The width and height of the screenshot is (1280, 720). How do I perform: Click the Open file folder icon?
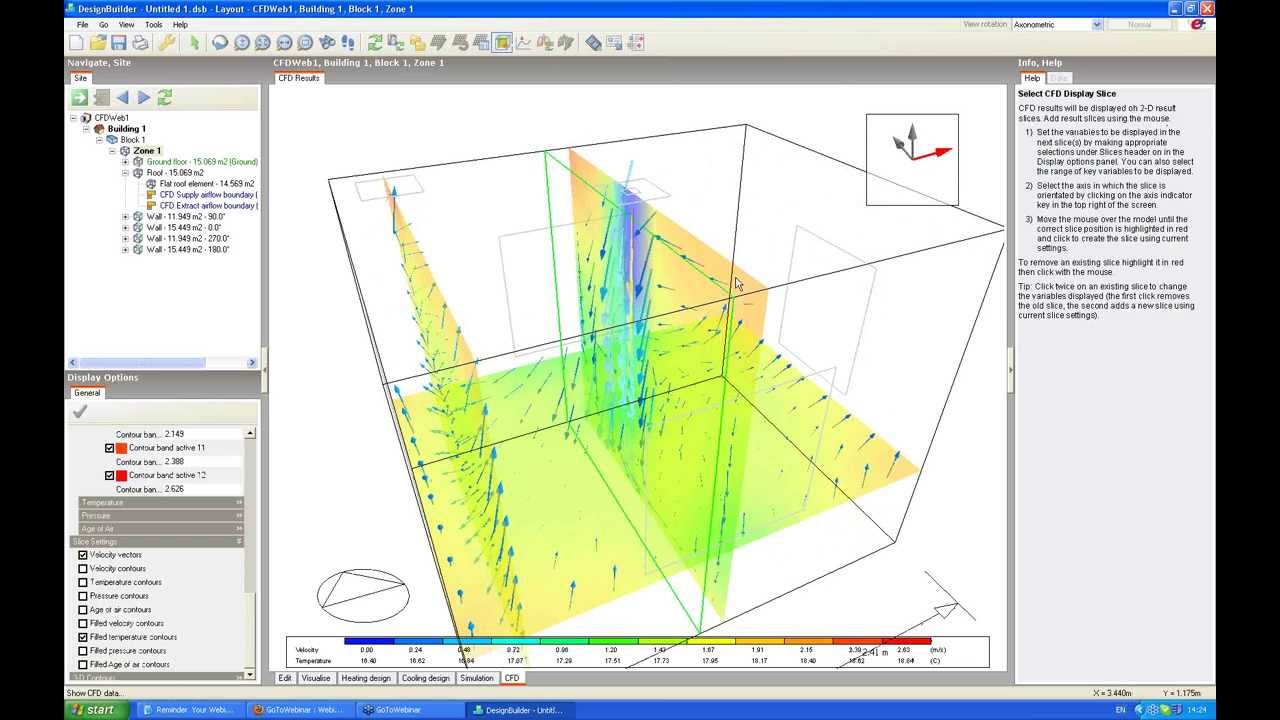tap(97, 43)
